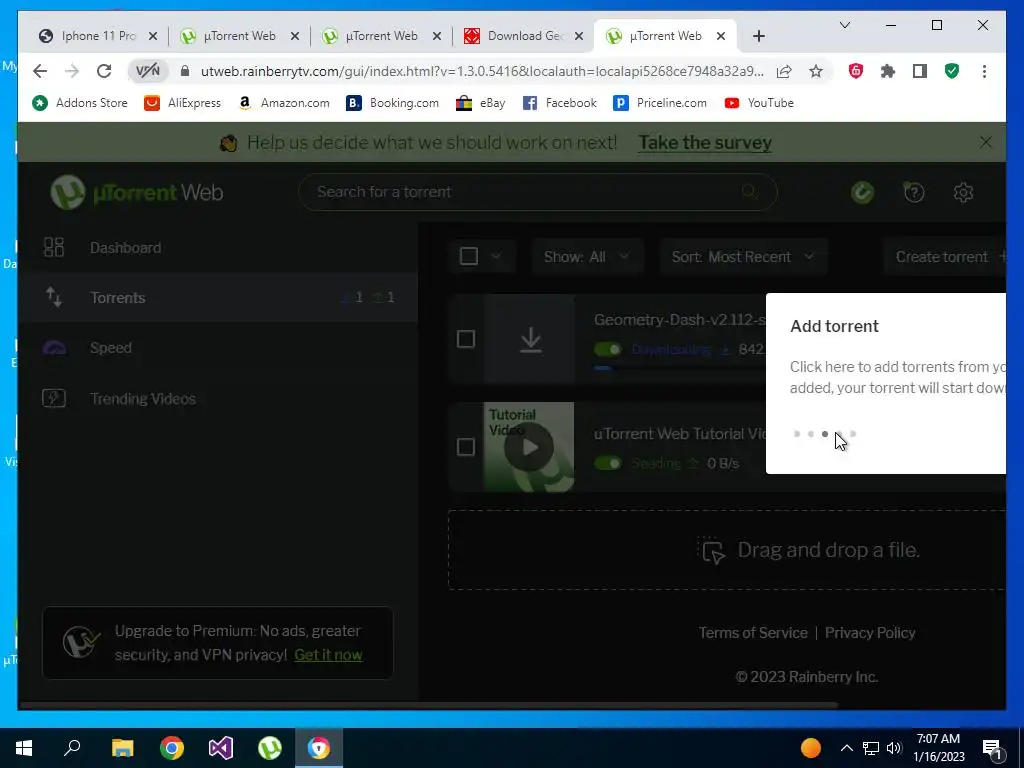1024x768 pixels.
Task: Open Privacy Policy link
Action: click(x=870, y=633)
